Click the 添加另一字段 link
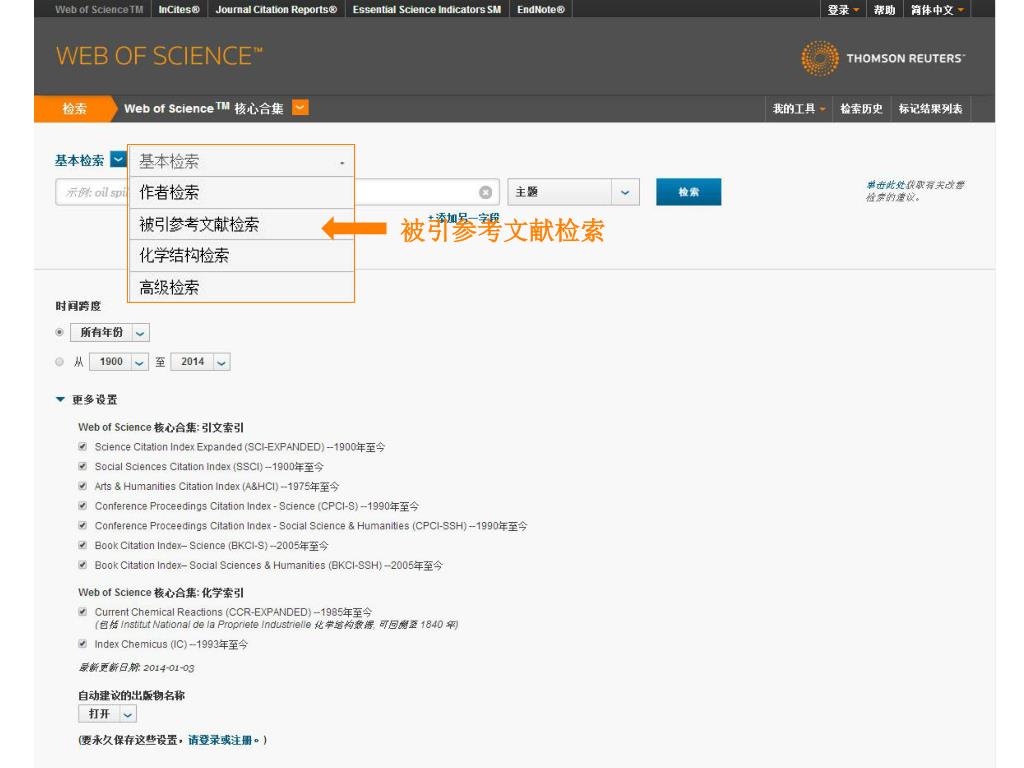Viewport: 1024px width, 768px height. 464,218
